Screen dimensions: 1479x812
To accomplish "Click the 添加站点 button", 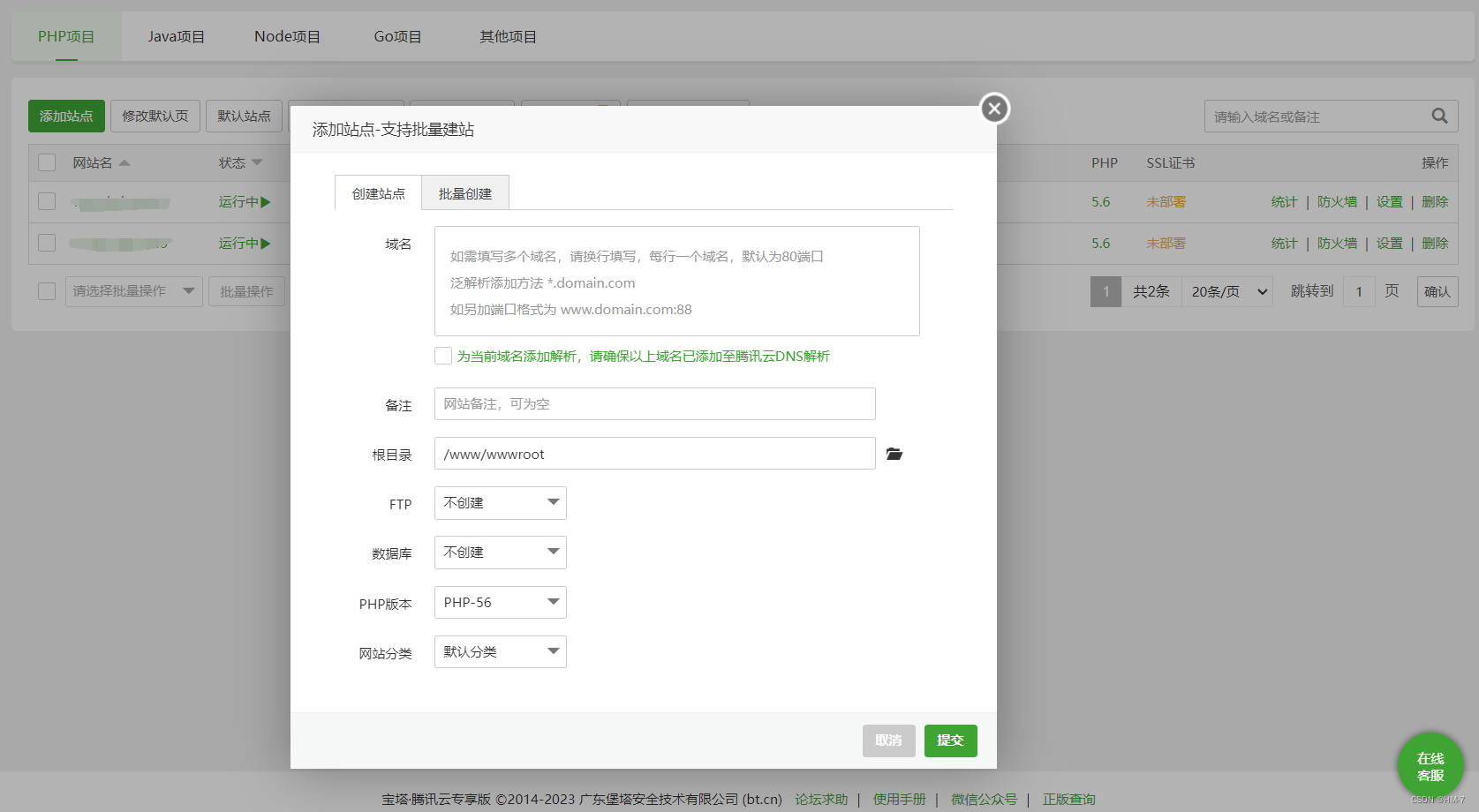I will click(66, 116).
